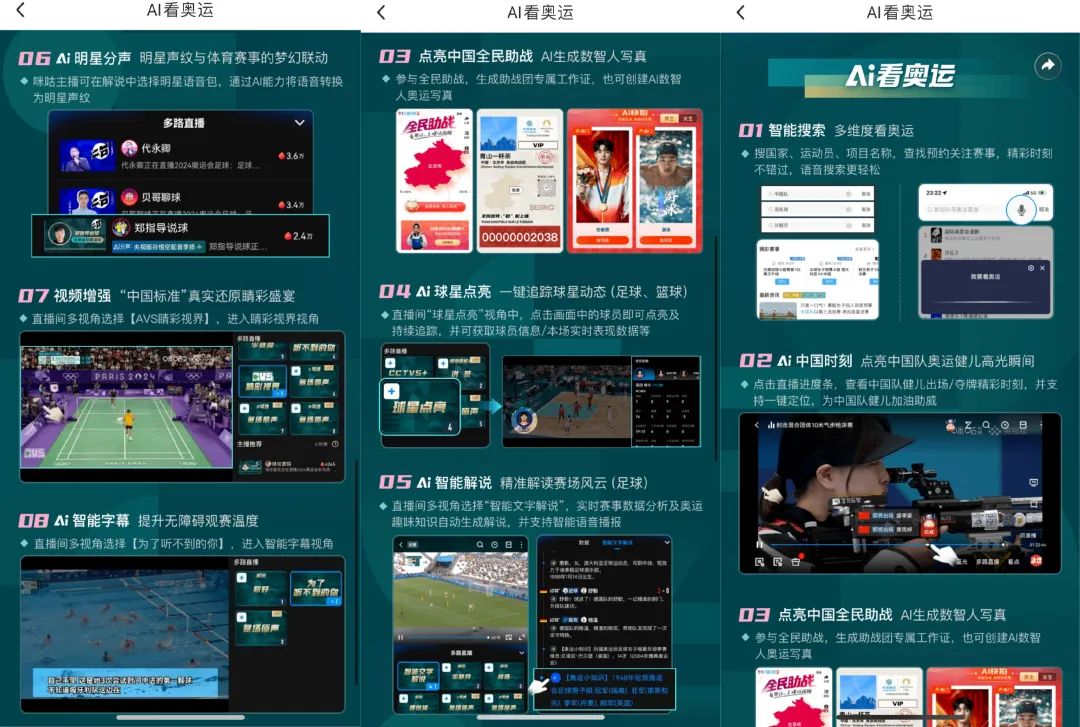The height and width of the screenshot is (727, 1080).
Task: Tap the info icon next to 主播推荐
Action: pos(335,444)
